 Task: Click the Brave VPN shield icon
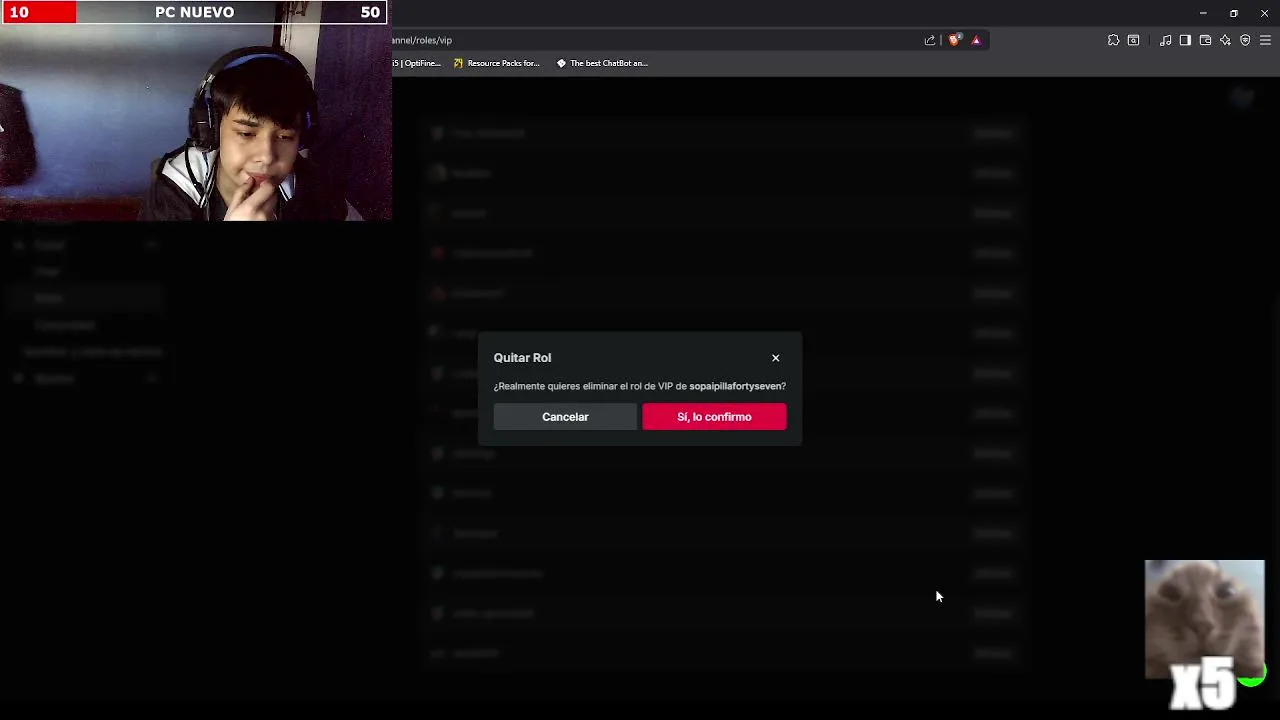[x=1245, y=40]
